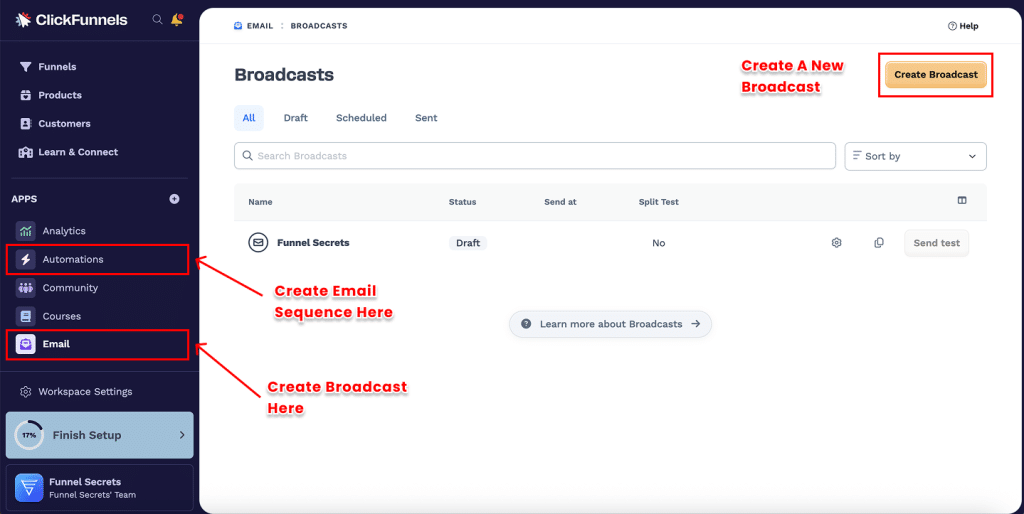Click the BROADCASTS breadcrumb
This screenshot has width=1024, height=514.
[319, 26]
